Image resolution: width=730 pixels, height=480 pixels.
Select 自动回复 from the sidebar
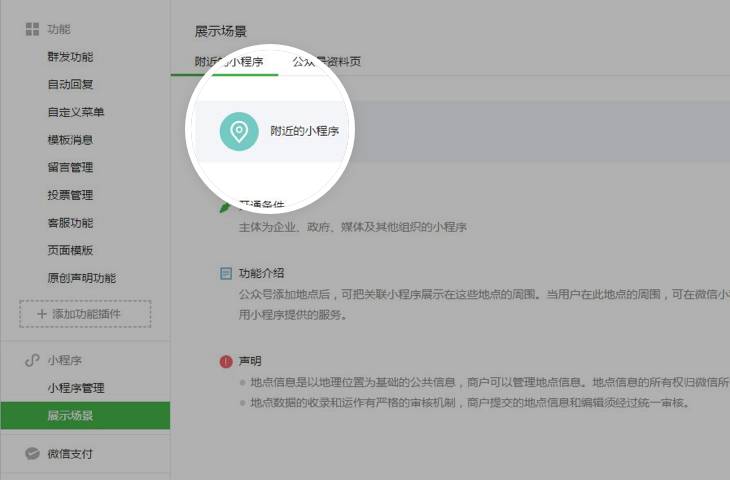click(70, 85)
